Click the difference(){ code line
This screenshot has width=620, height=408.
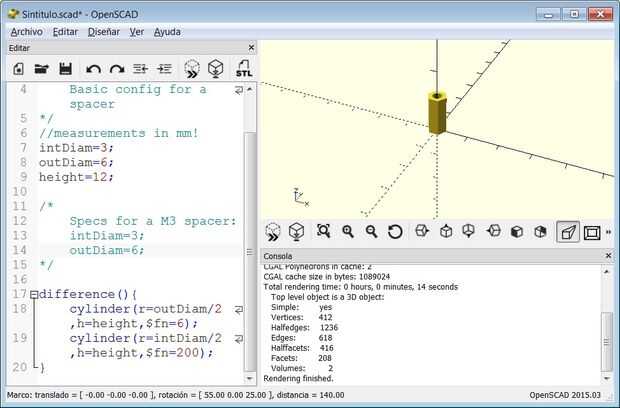click(87, 295)
